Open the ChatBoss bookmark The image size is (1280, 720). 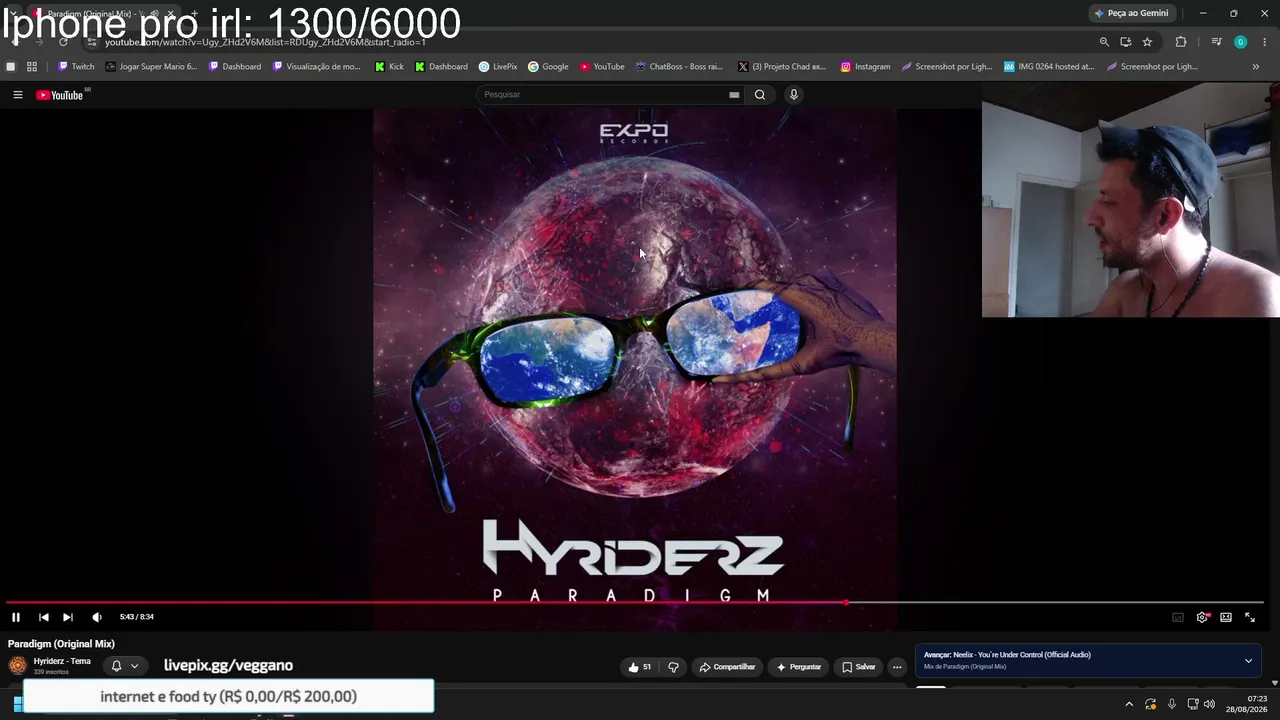(679, 67)
